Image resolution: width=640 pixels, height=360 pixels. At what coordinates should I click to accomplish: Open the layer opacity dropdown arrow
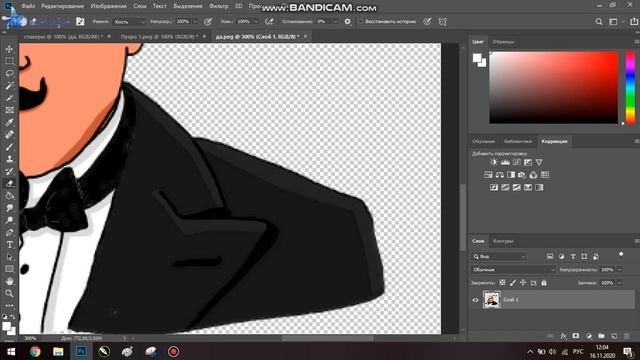[620, 269]
